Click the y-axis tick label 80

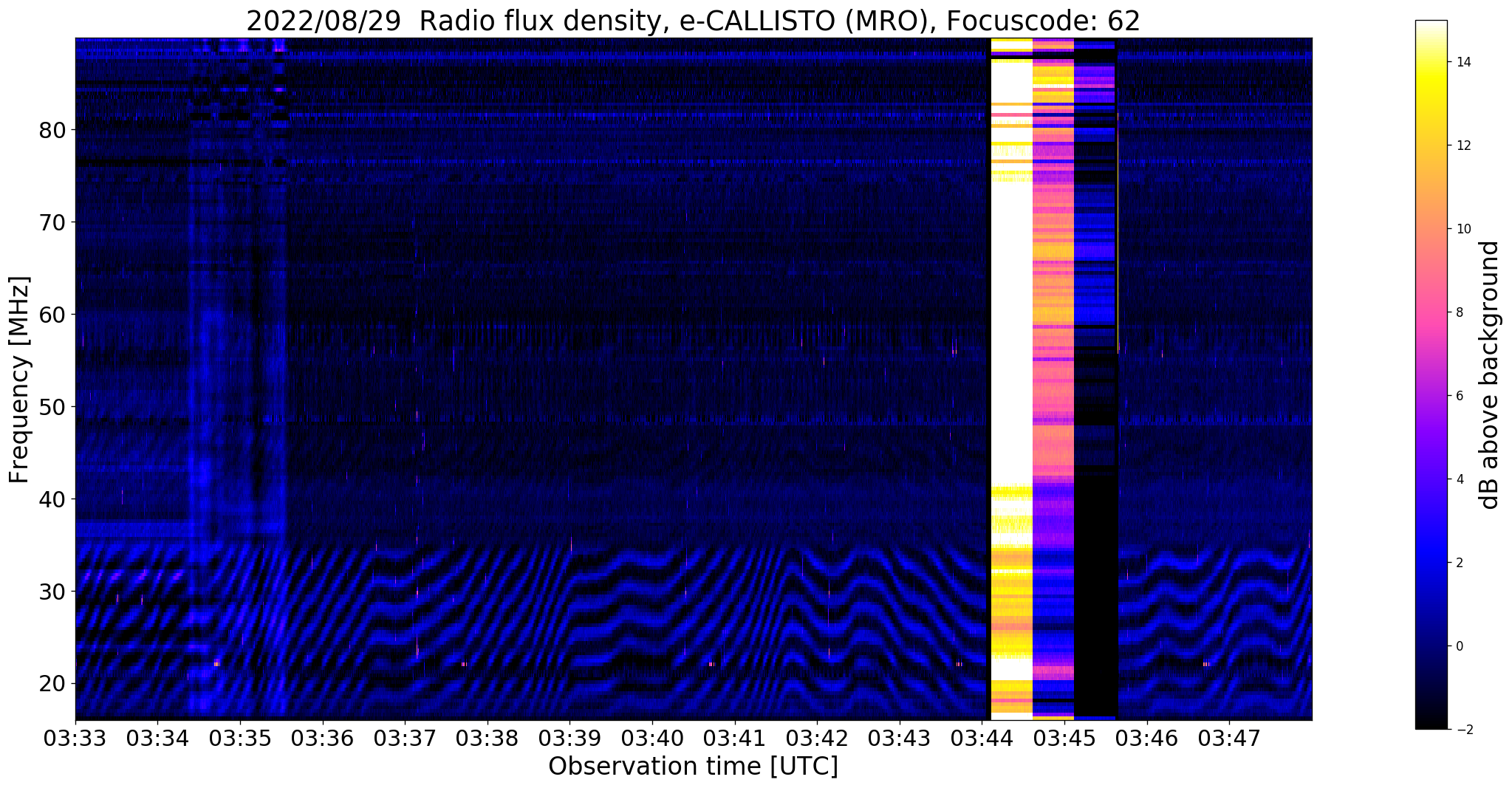pyautogui.click(x=52, y=130)
